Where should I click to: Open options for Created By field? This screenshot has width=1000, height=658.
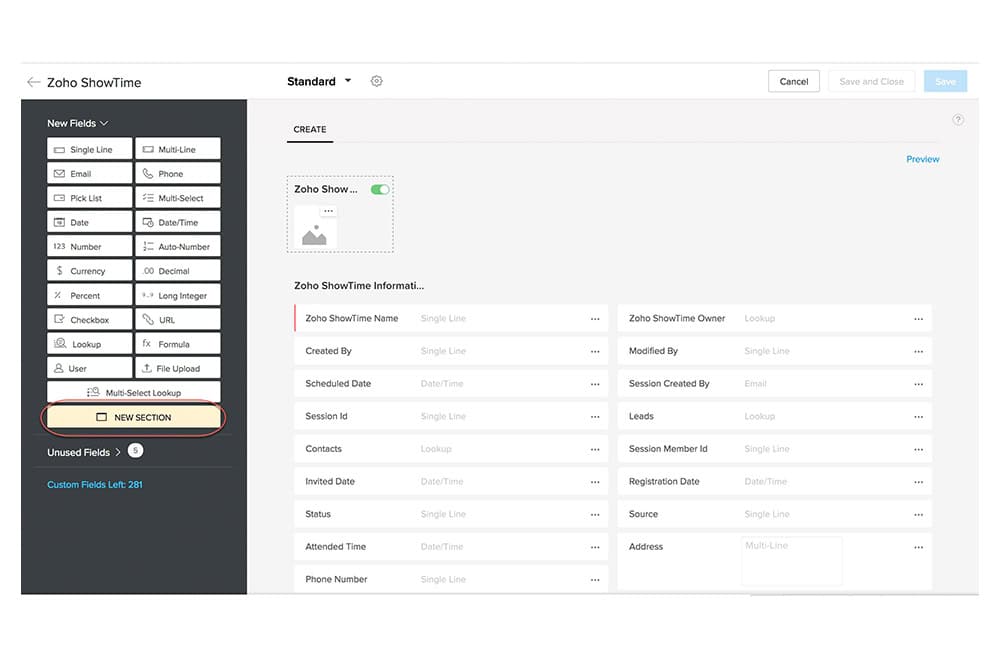pyautogui.click(x=595, y=351)
